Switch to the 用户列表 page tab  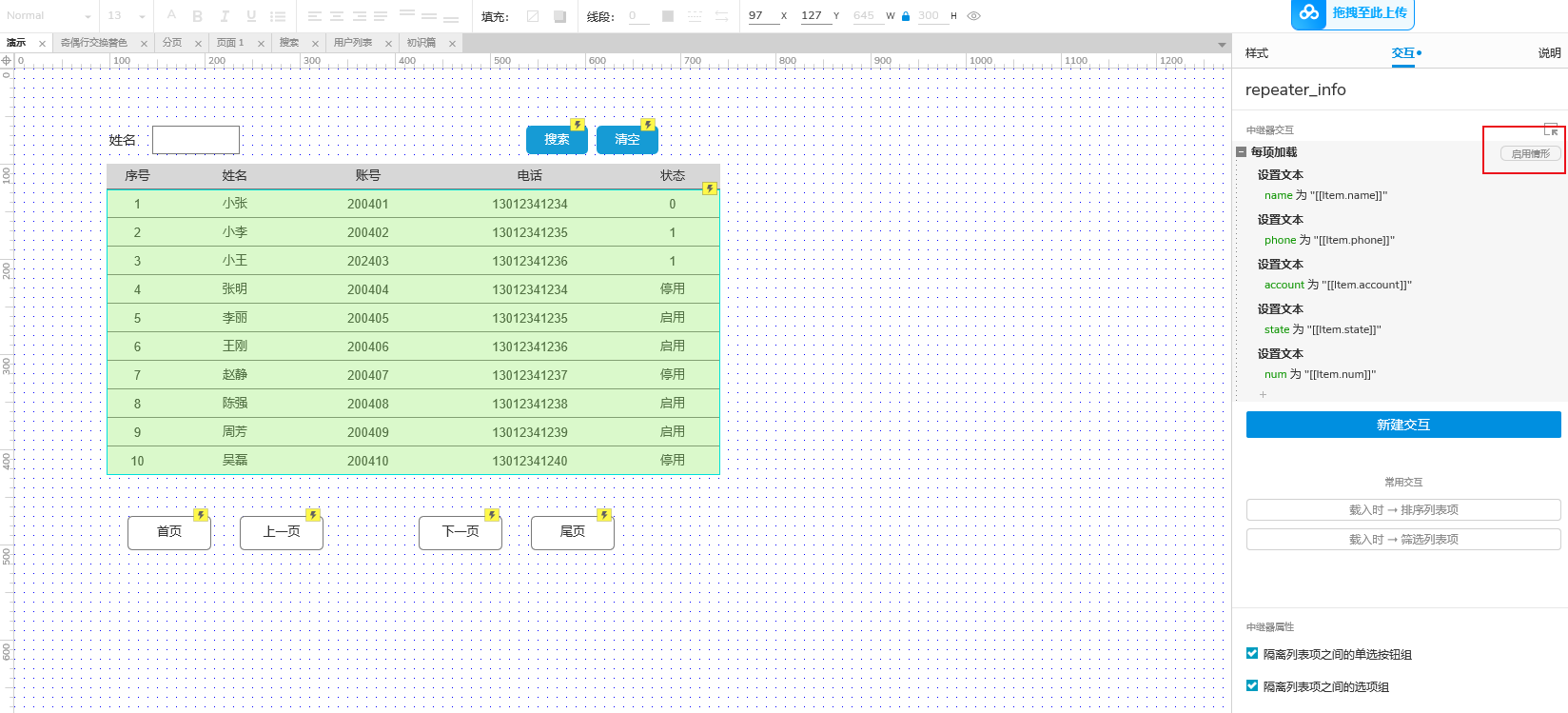pos(353,43)
